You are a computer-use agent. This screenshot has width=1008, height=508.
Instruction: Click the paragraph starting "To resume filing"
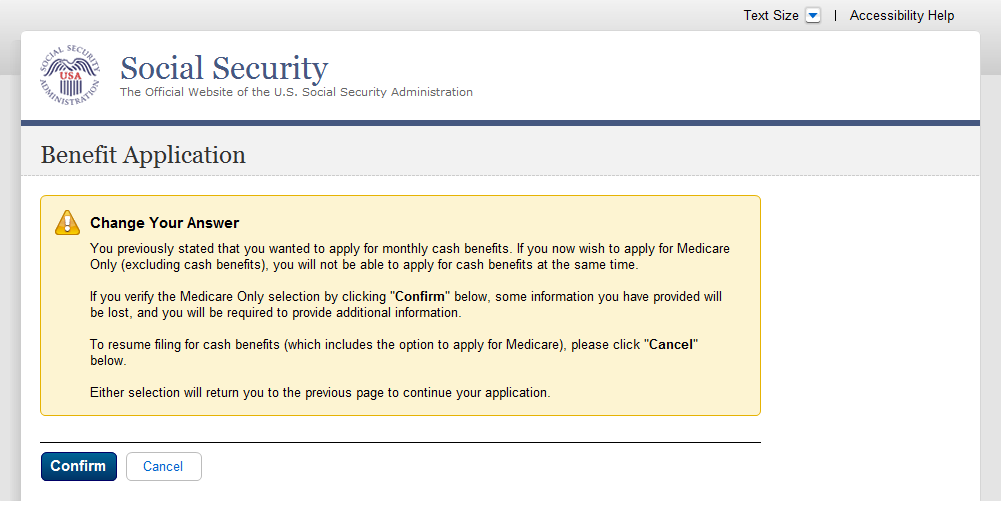click(394, 352)
